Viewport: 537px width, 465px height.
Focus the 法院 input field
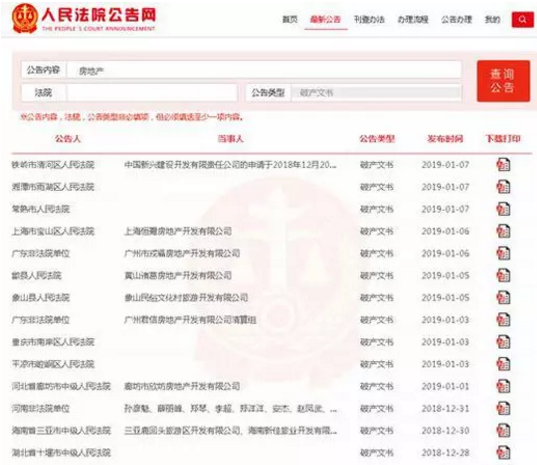point(152,92)
